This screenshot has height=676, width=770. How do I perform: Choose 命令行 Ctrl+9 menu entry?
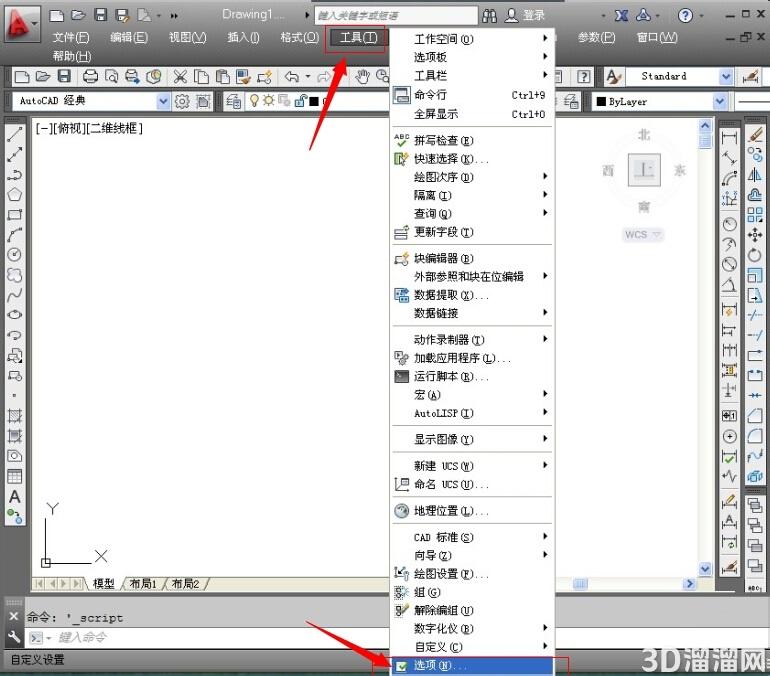click(x=472, y=95)
